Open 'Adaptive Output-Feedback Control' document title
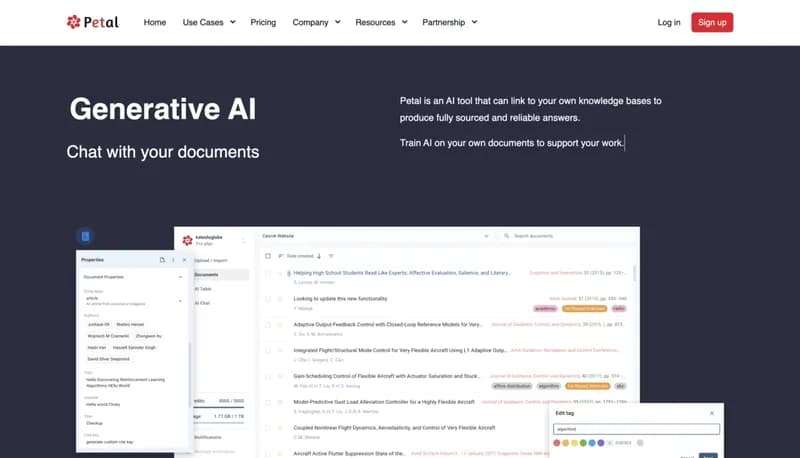 [x=388, y=324]
